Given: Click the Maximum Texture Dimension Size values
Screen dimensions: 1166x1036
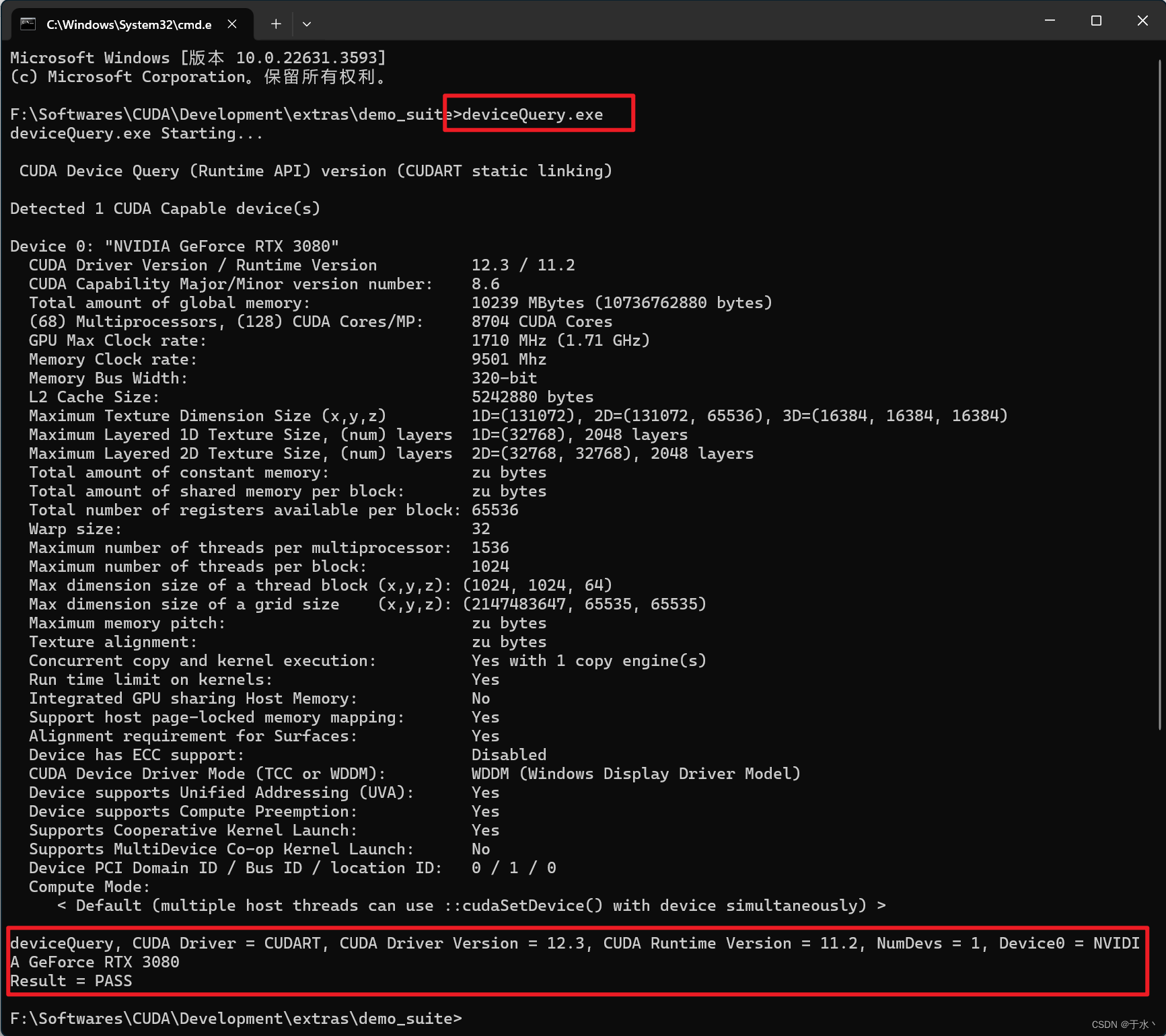Looking at the screenshot, I should pyautogui.click(x=739, y=416).
